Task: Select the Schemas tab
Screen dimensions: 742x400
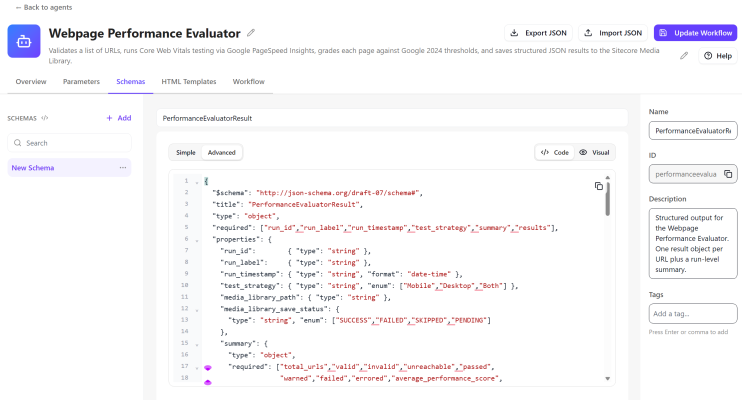Action: 131,81
